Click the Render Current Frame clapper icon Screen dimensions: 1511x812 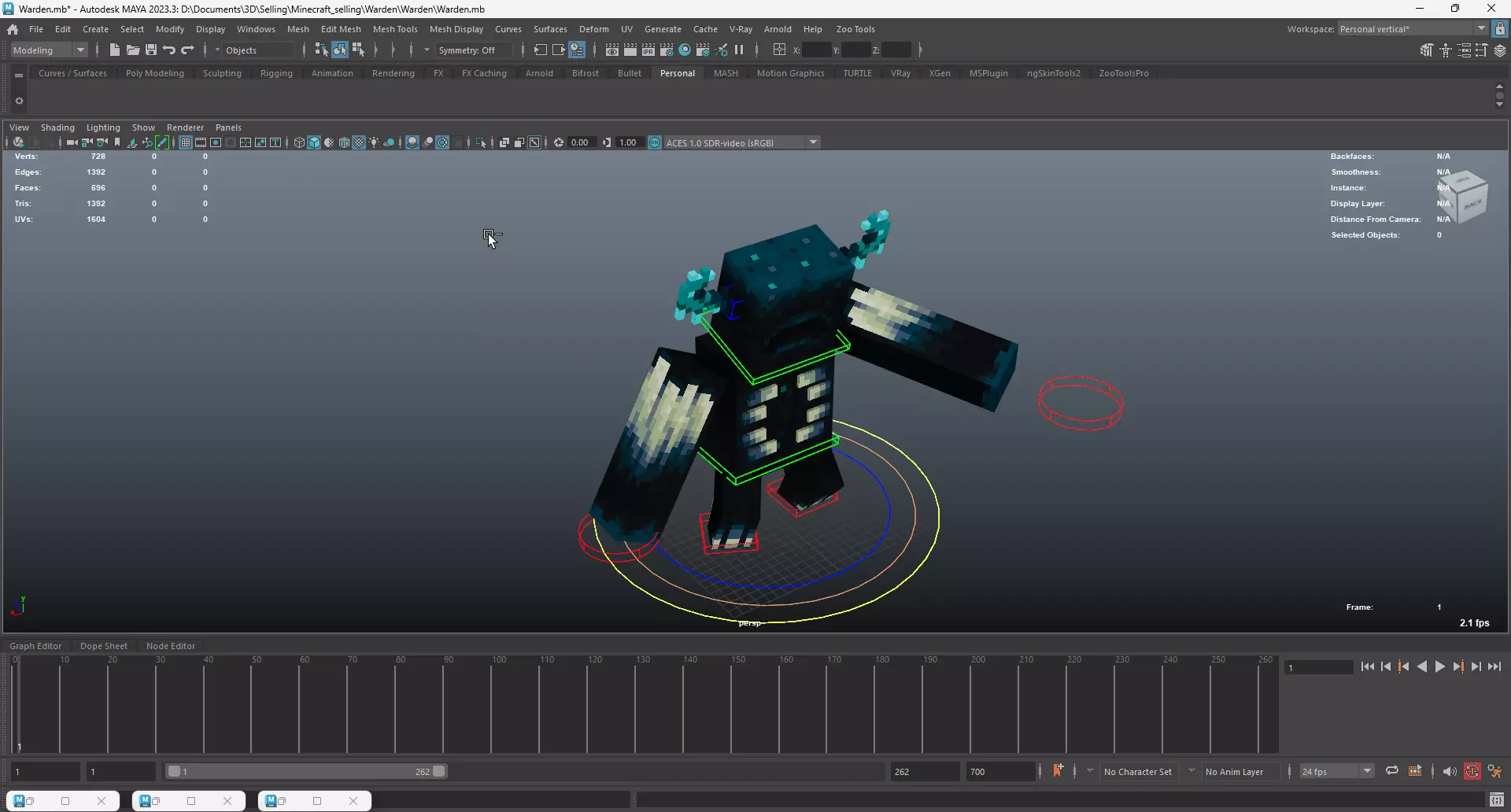(630, 50)
